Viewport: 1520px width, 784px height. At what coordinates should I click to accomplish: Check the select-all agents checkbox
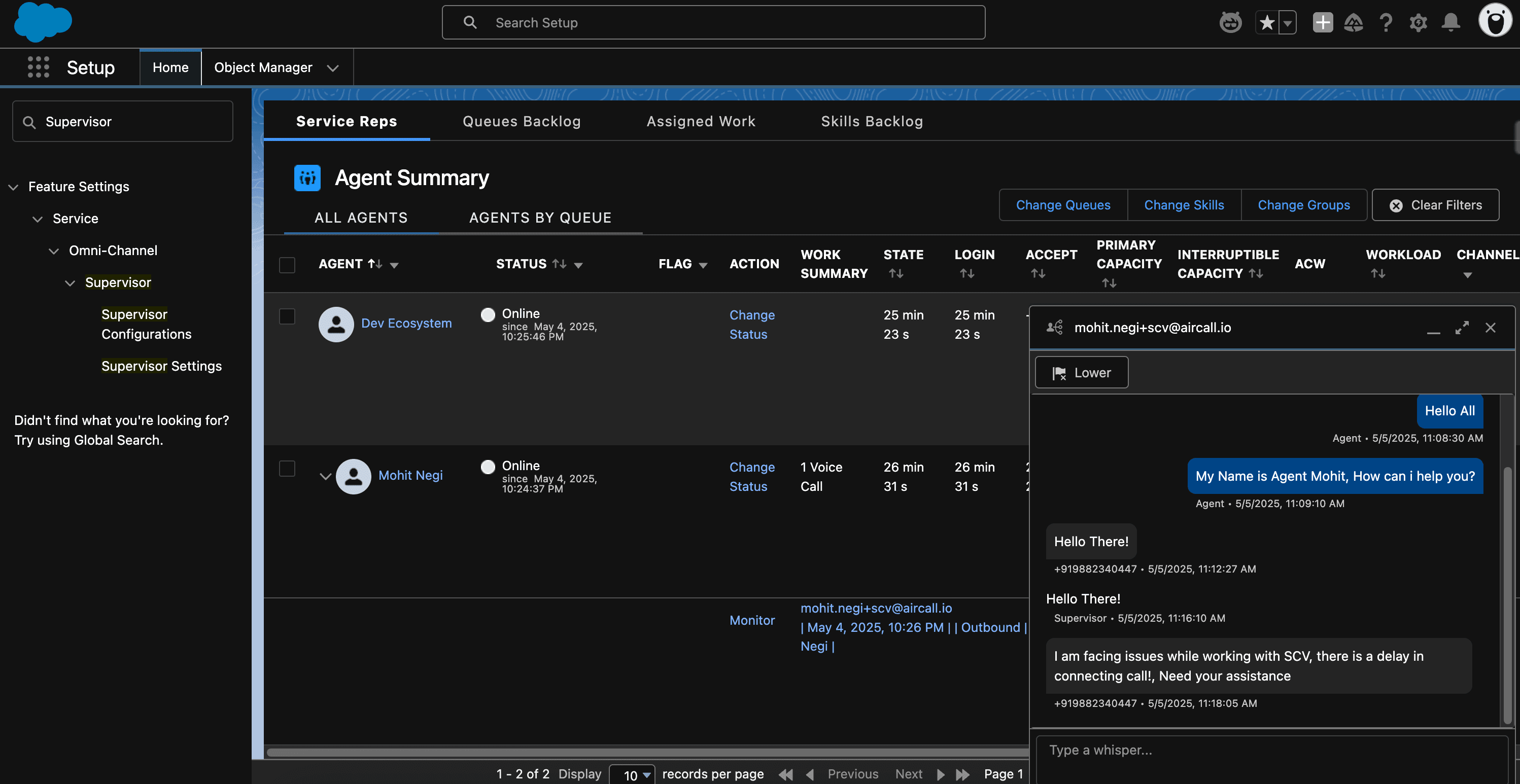(x=287, y=265)
